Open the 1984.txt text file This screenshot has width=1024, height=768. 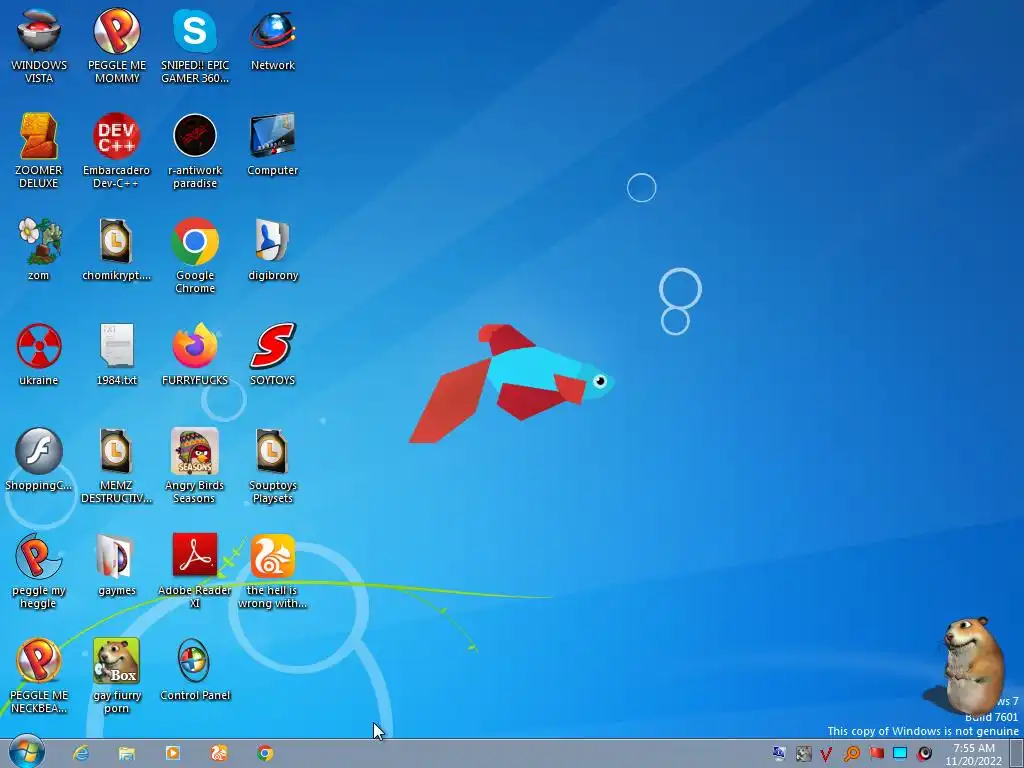coord(117,355)
